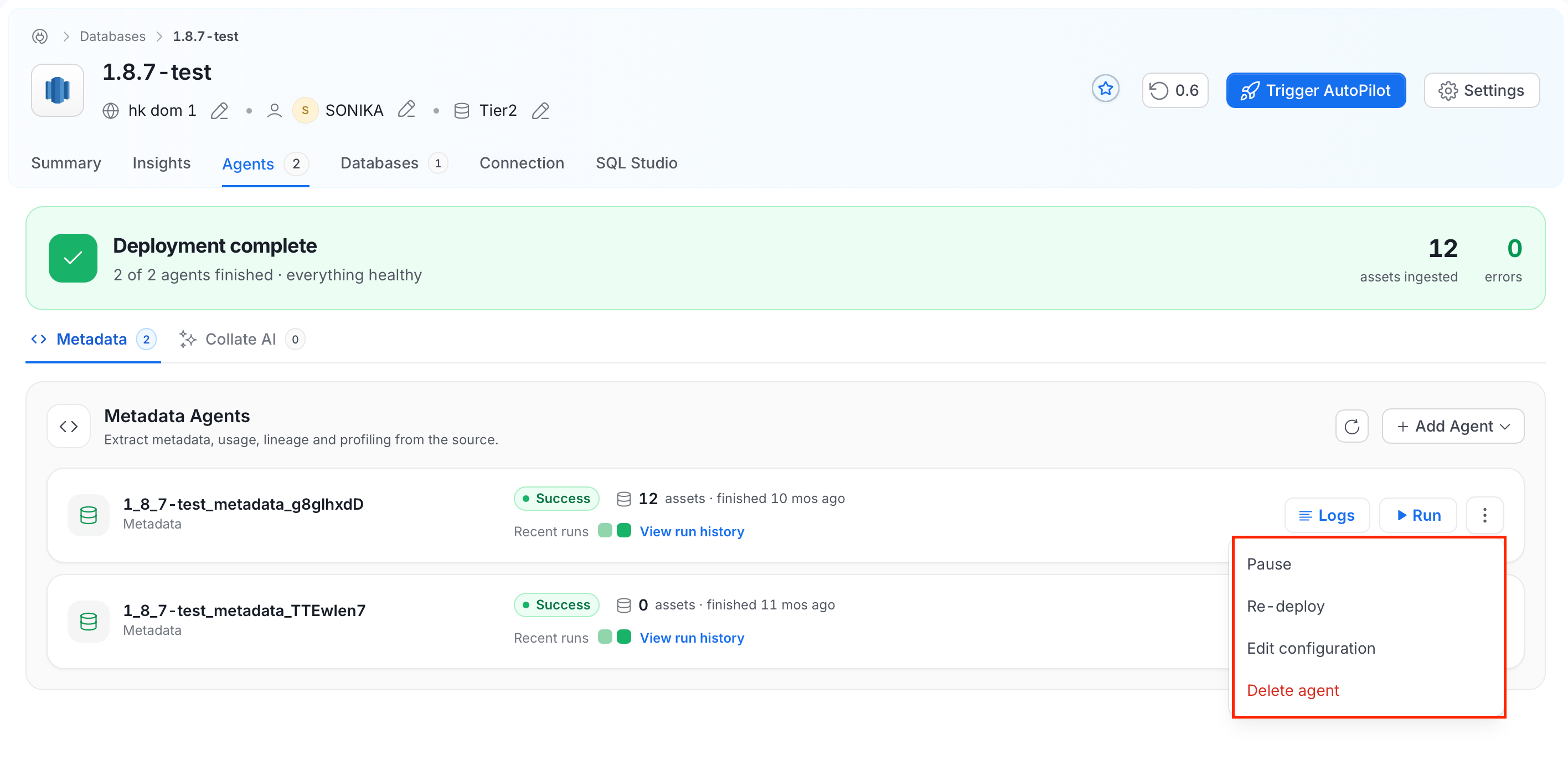Switch to the Insights tab
Image resolution: width=1568 pixels, height=759 pixels.
pyautogui.click(x=161, y=163)
